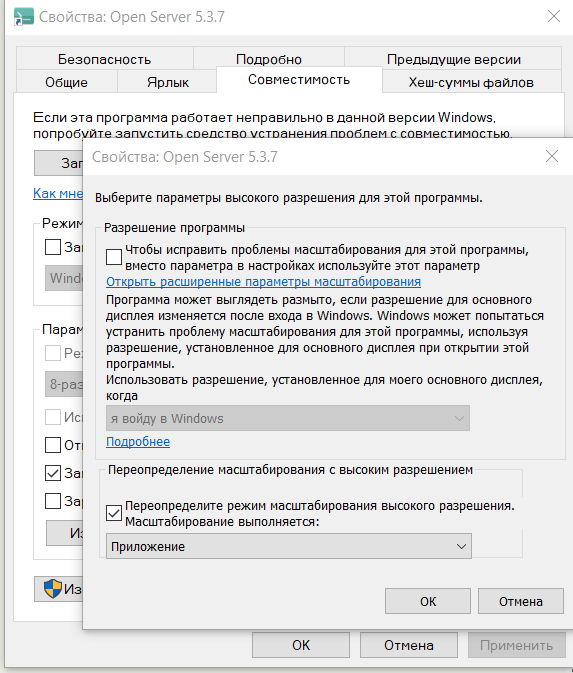This screenshot has height=673, width=573.
Task: Open the "Приложение" scaling dropdown
Action: 289,546
